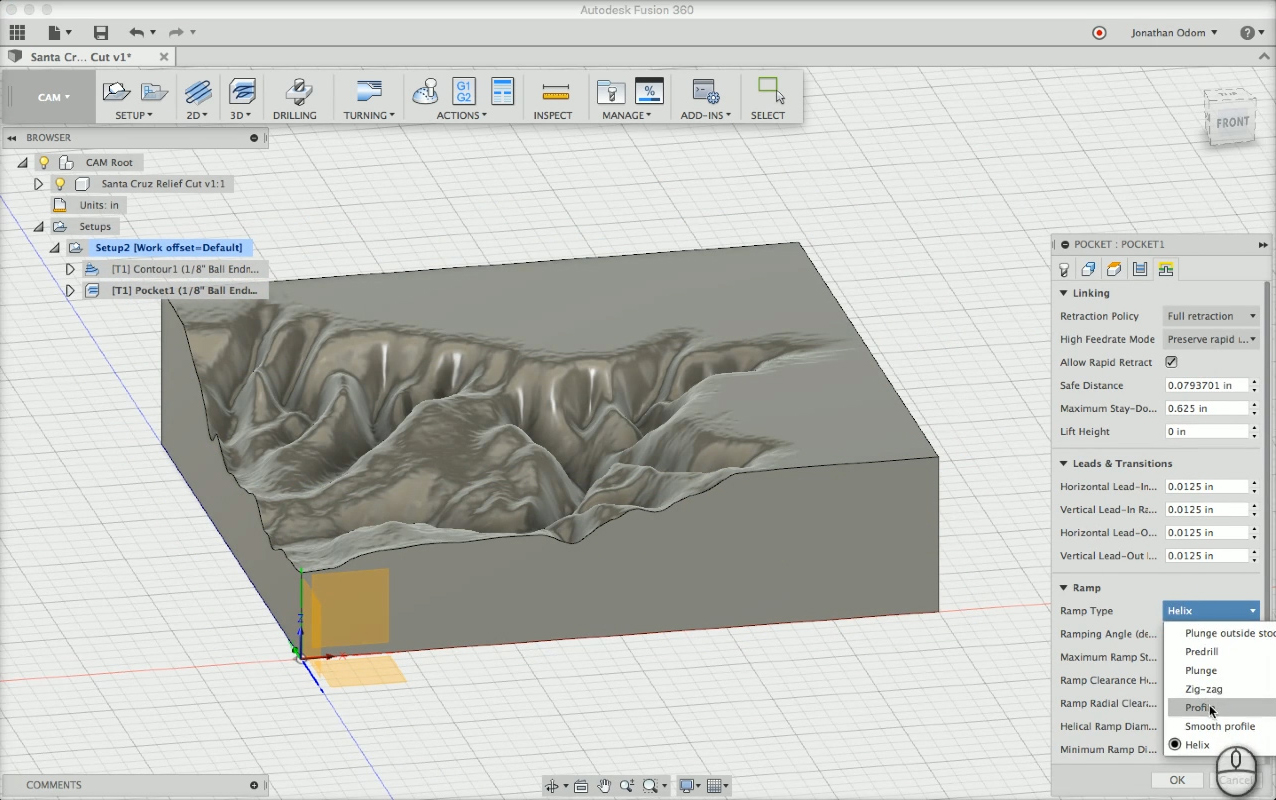
Task: Open the Retraction Policy dropdown
Action: tap(1210, 316)
